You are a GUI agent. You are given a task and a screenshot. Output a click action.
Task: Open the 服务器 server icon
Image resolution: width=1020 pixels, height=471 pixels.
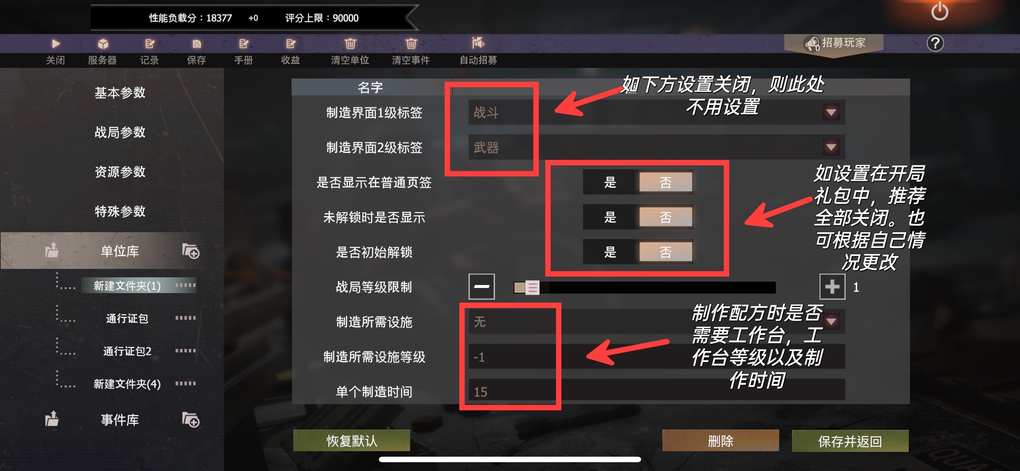[x=102, y=44]
